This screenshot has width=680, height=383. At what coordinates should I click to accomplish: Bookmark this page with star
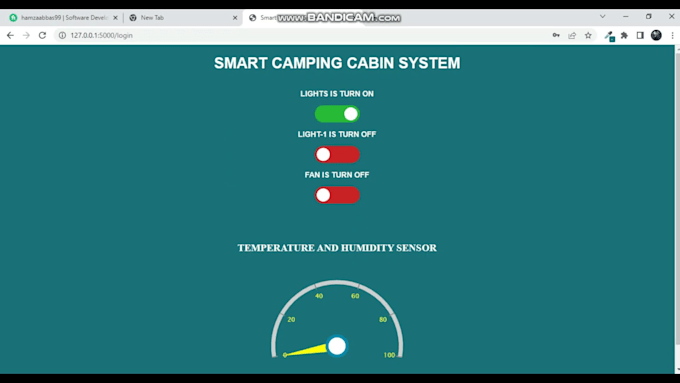point(588,36)
